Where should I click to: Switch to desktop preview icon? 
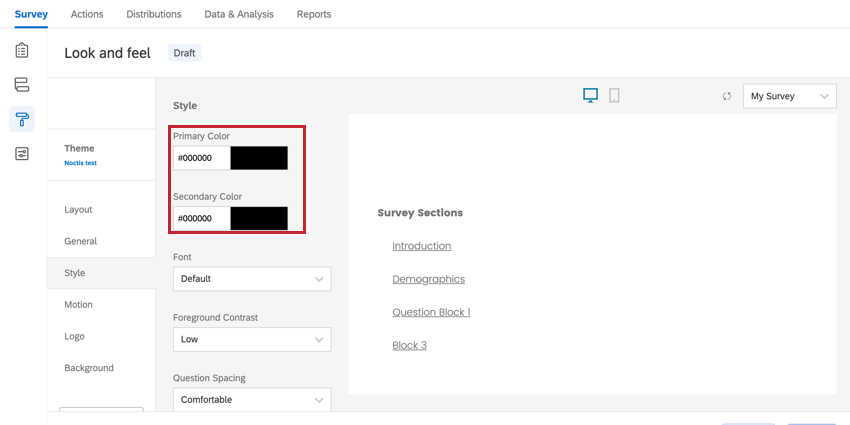(590, 96)
